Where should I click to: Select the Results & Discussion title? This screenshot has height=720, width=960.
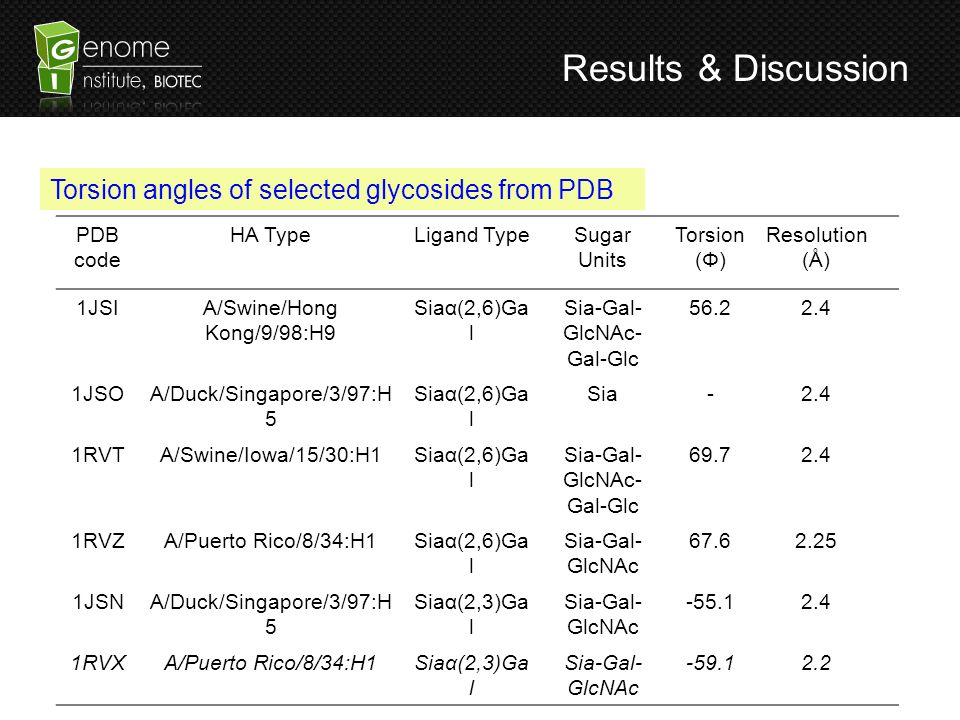[x=735, y=69]
